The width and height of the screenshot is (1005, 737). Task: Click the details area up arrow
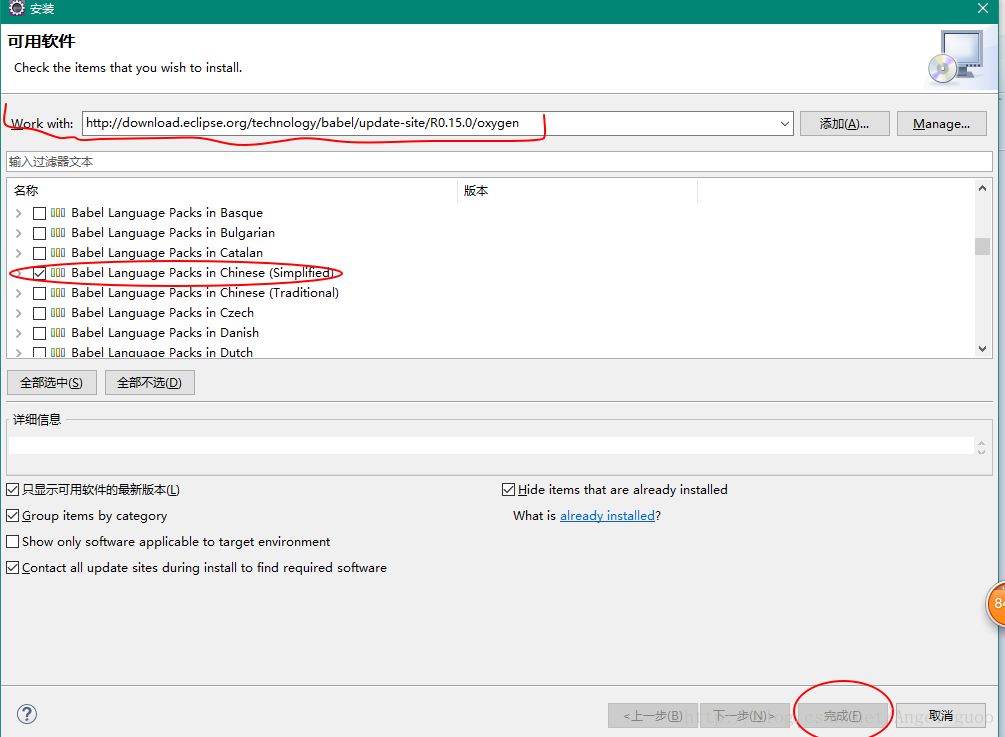[x=981, y=442]
